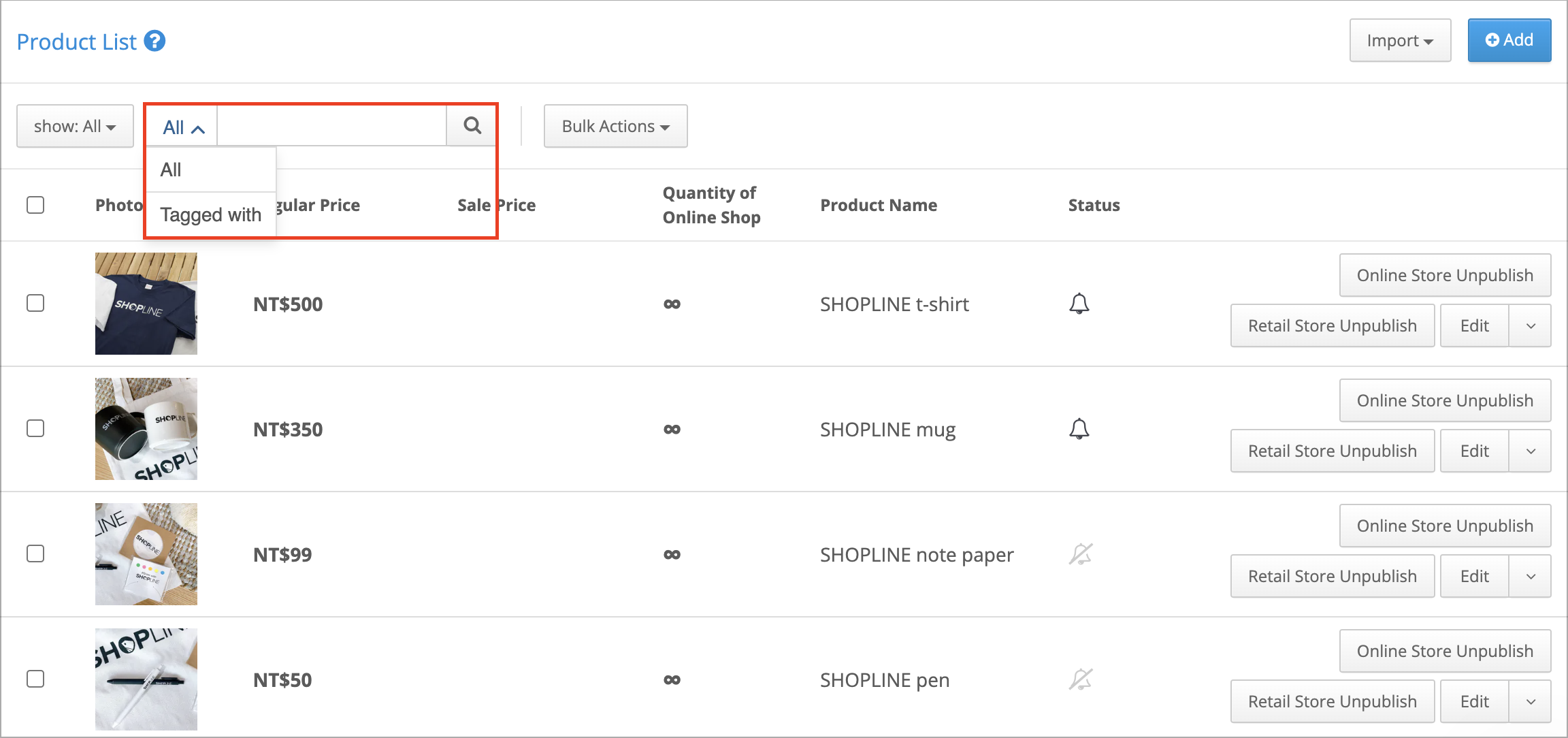Open the Import dropdown
Viewport: 1568px width, 738px height.
(1400, 41)
